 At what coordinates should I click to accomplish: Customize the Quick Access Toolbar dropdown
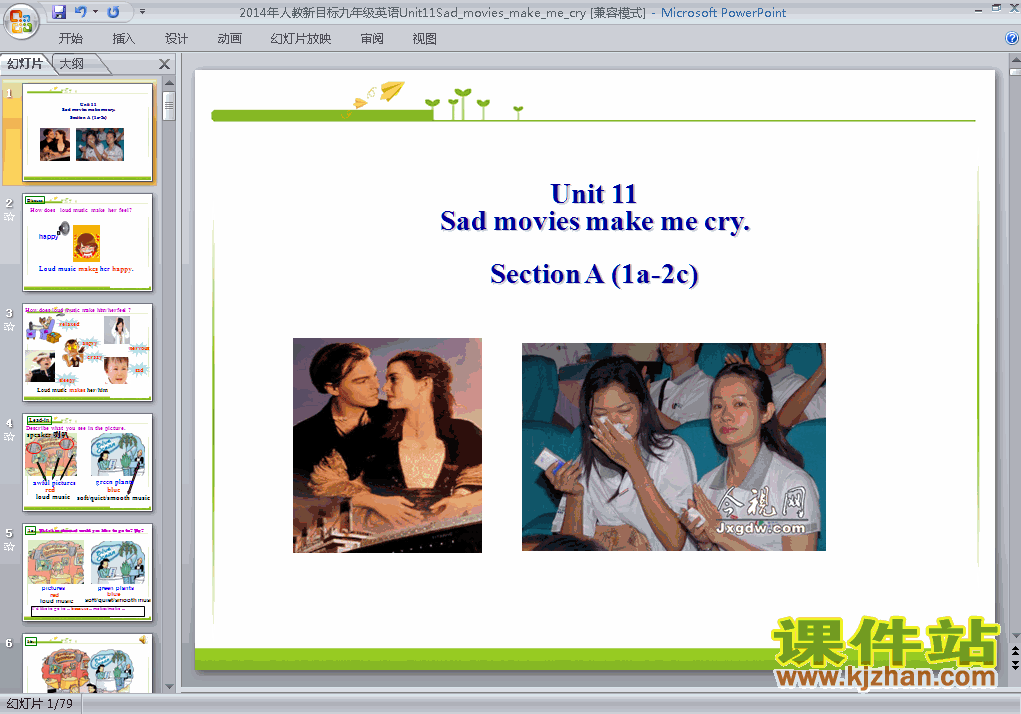142,12
